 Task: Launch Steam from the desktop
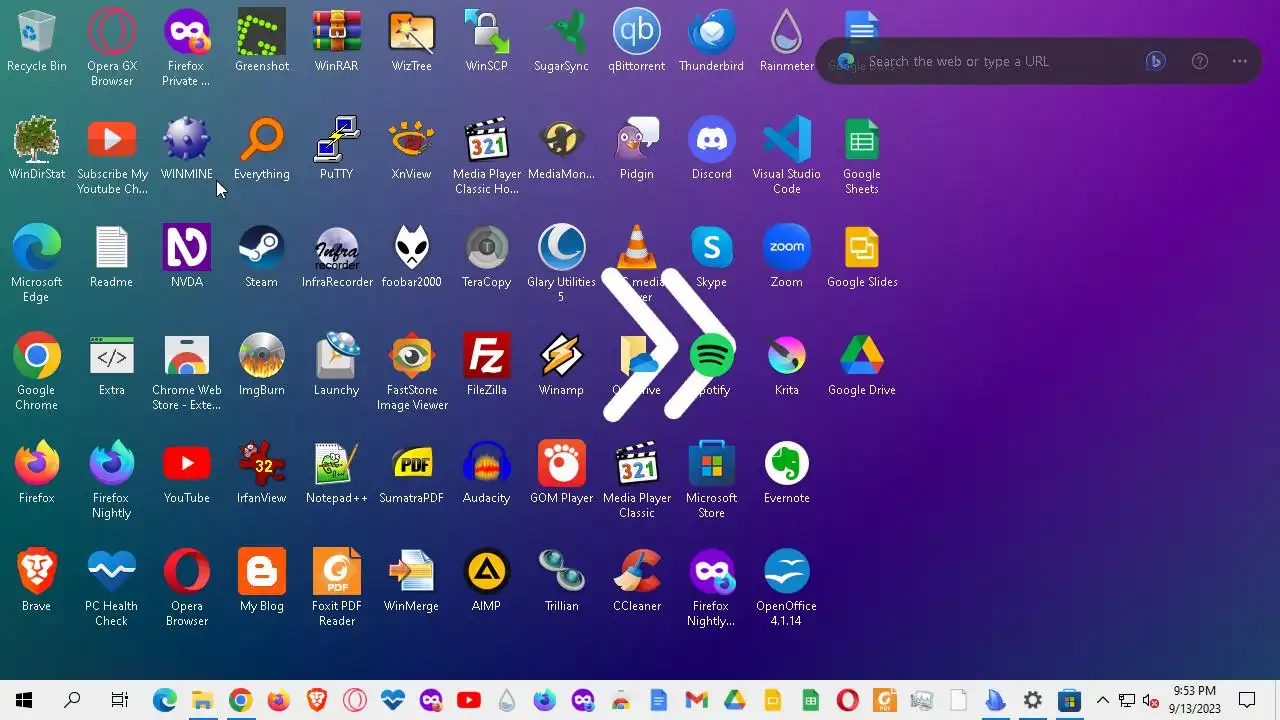[262, 258]
